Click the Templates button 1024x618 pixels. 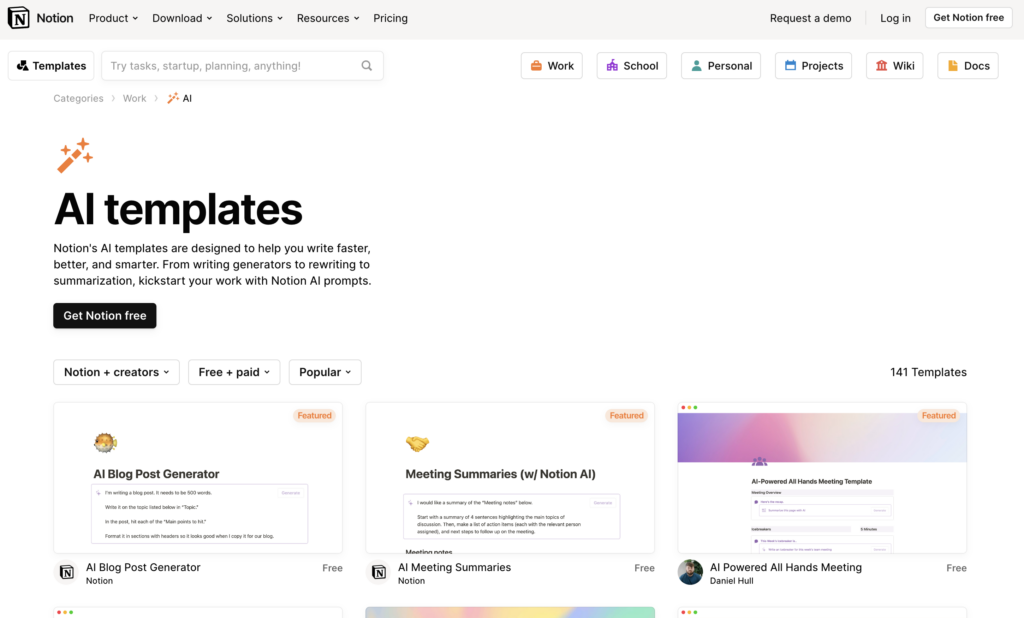[51, 65]
